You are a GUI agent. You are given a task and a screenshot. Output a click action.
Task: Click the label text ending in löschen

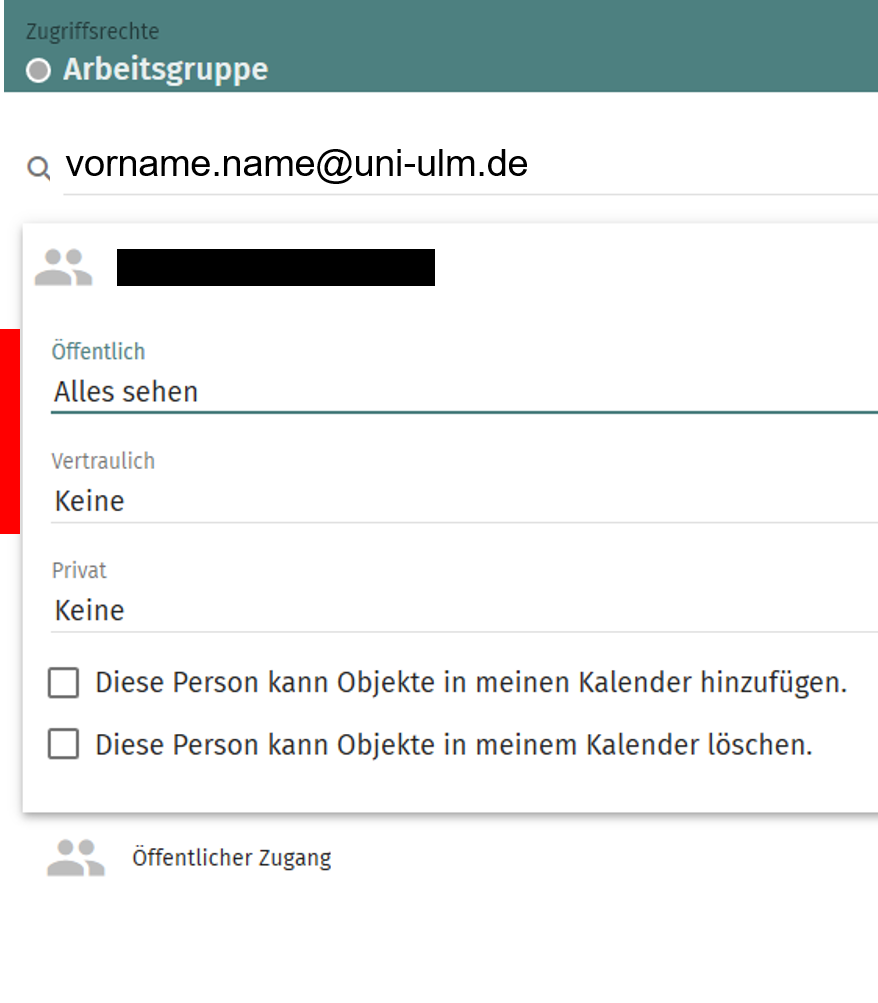click(x=453, y=745)
